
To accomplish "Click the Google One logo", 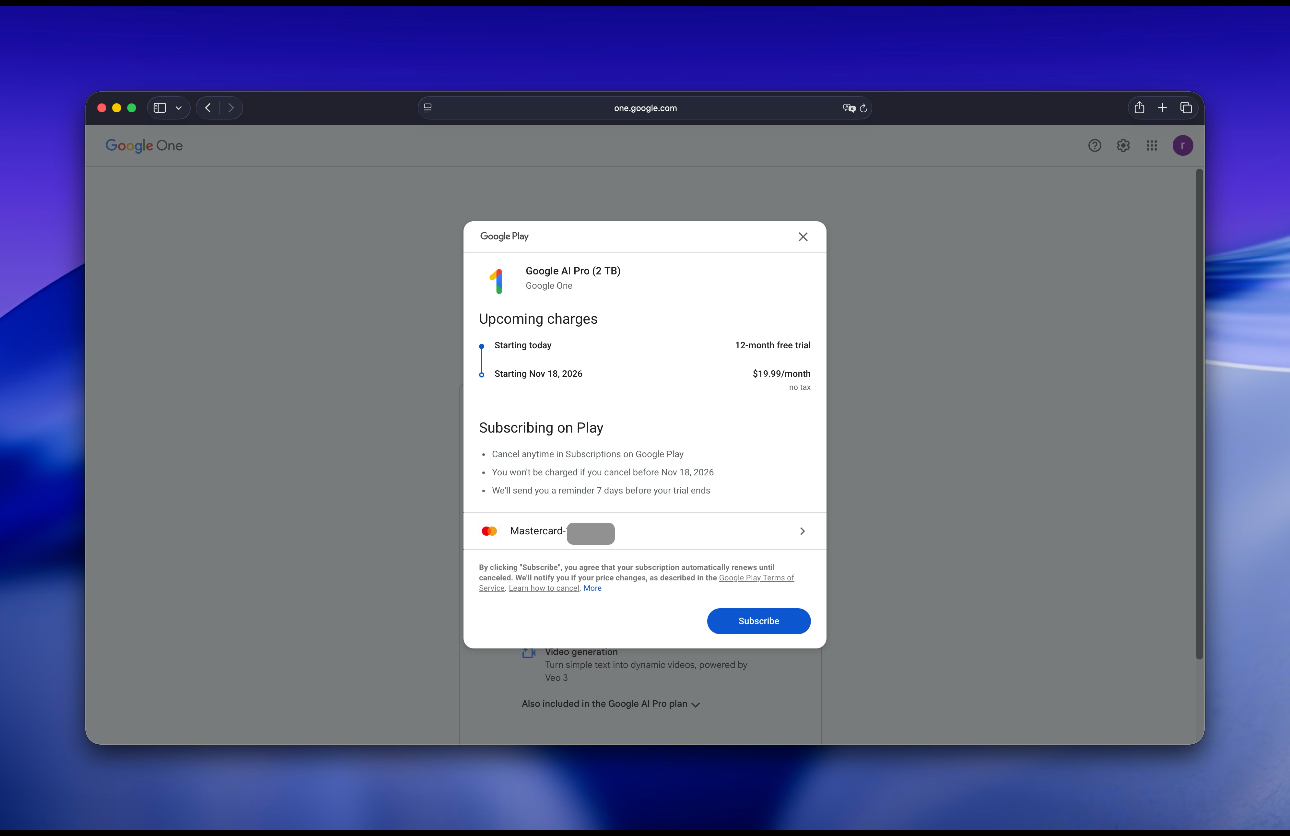I will pyautogui.click(x=144, y=146).
